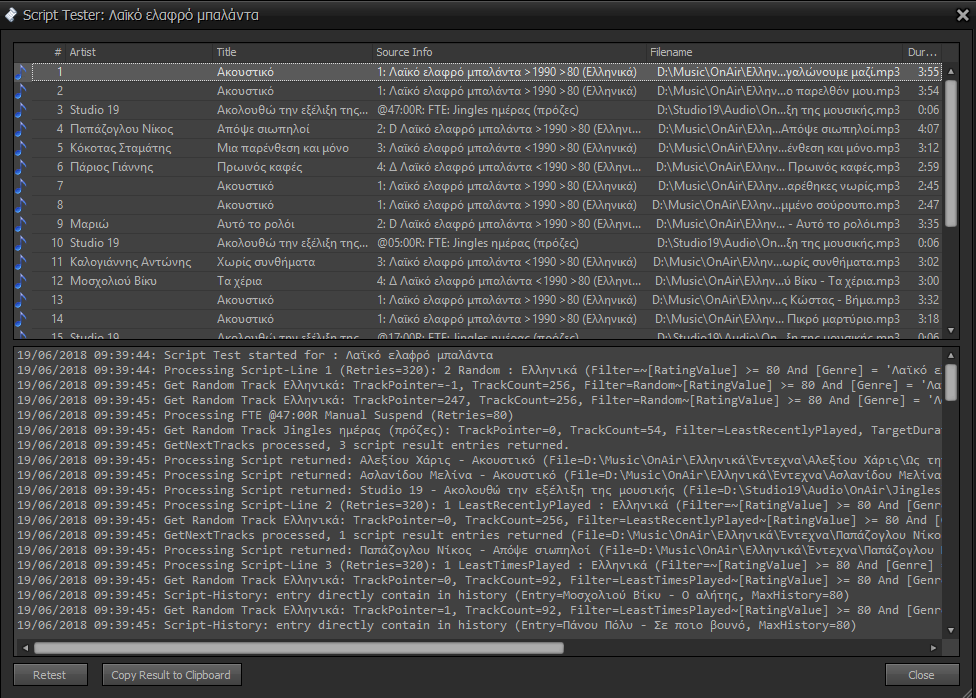Click the Script Tester title bar icon
Image resolution: width=976 pixels, height=698 pixels.
(x=11, y=15)
